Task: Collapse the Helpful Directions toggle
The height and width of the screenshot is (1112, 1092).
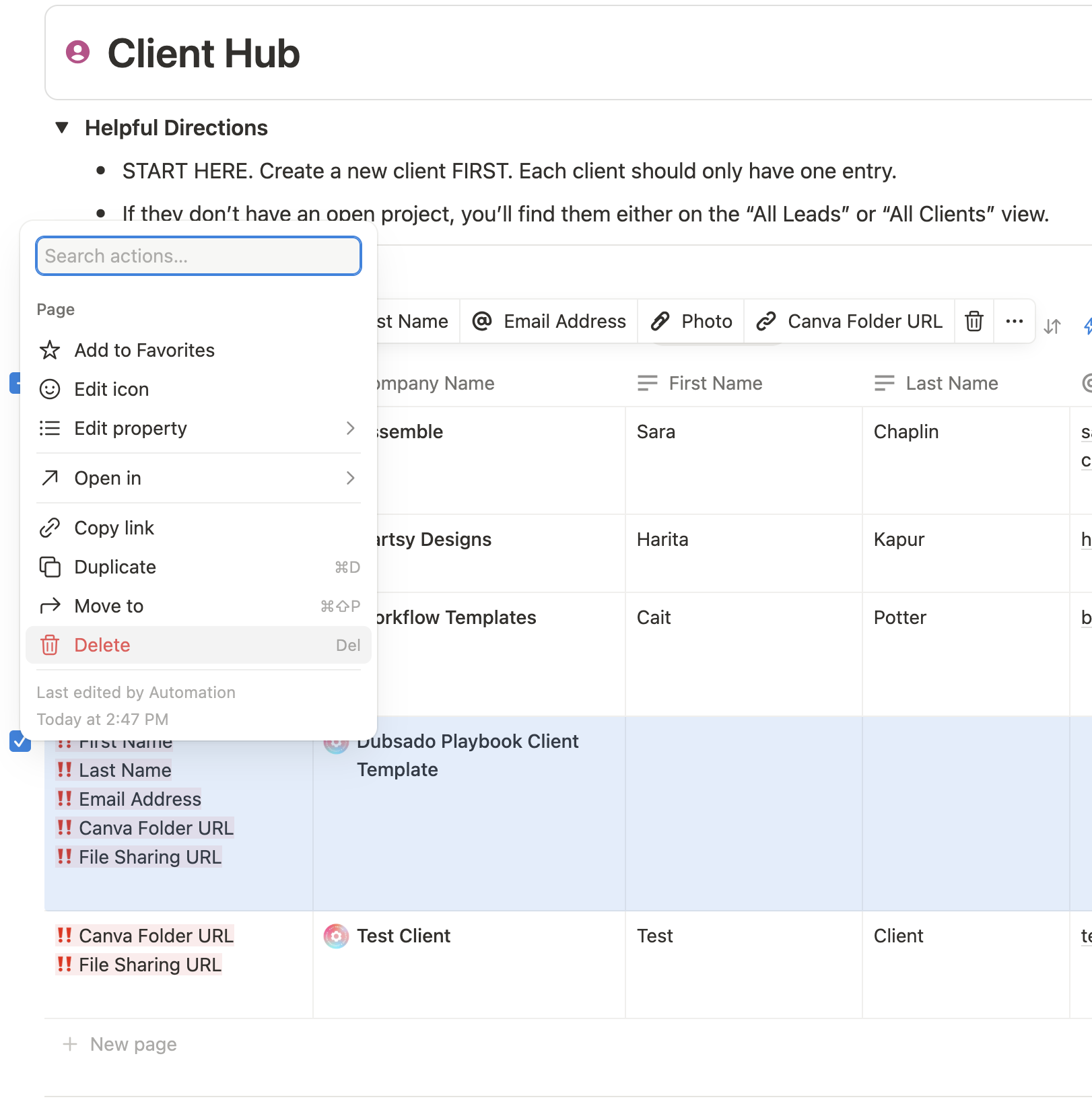Action: [x=62, y=127]
